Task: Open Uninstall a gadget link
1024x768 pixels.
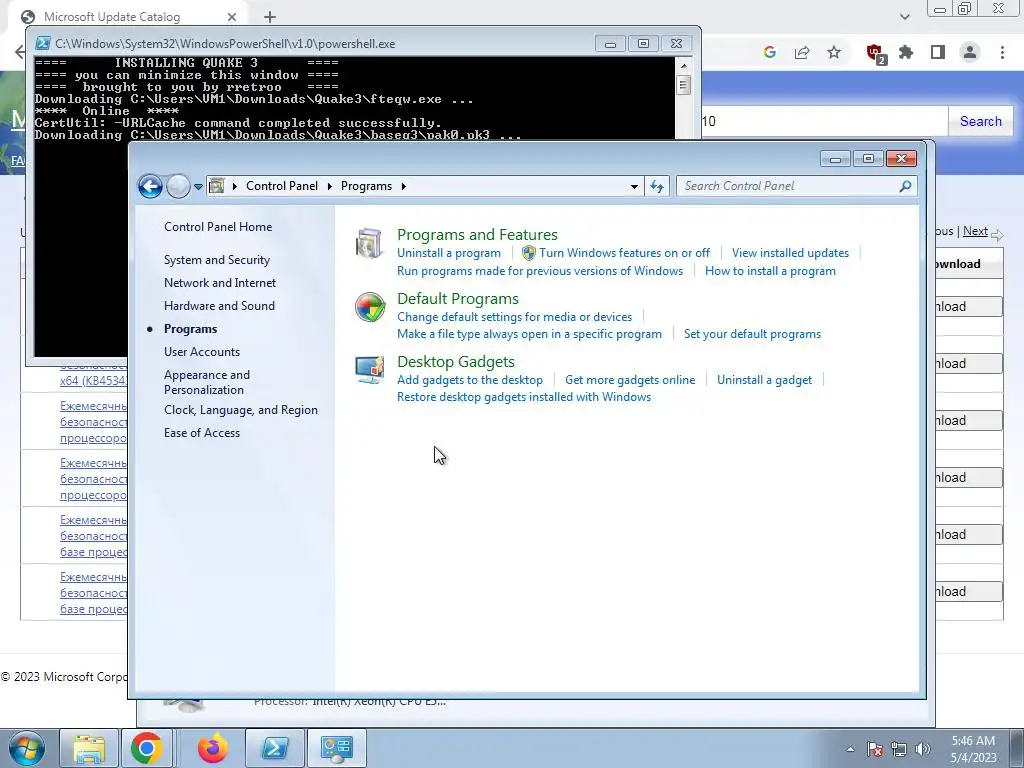Action: (764, 380)
